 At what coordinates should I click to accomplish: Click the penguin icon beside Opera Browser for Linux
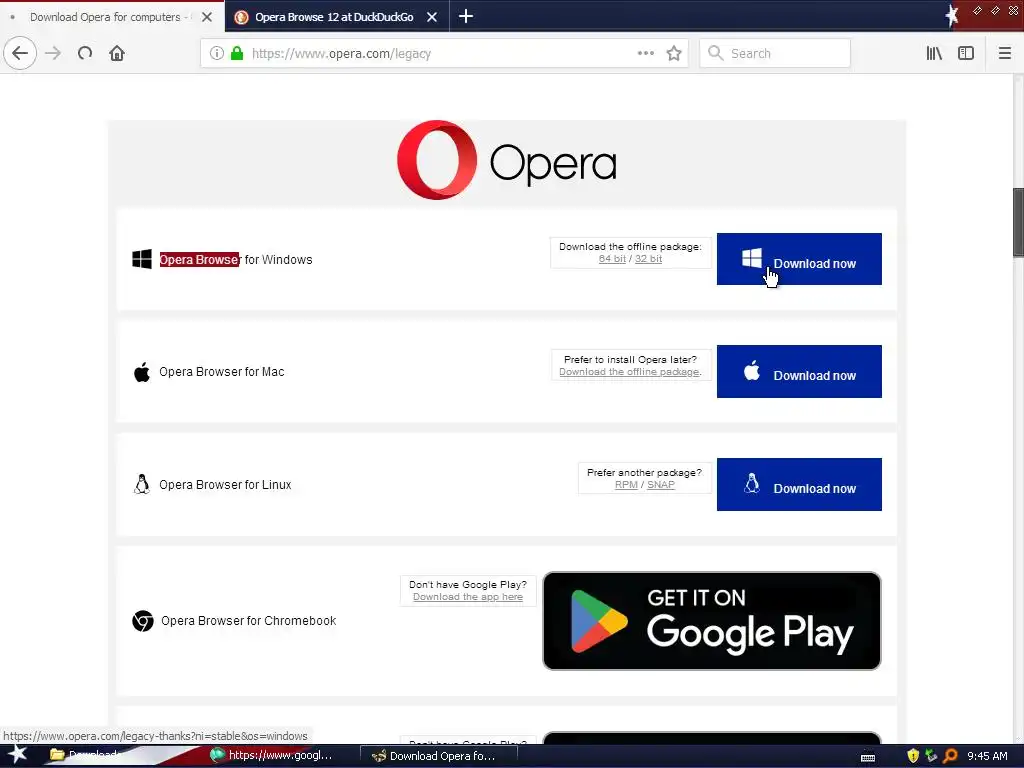pyautogui.click(x=142, y=485)
